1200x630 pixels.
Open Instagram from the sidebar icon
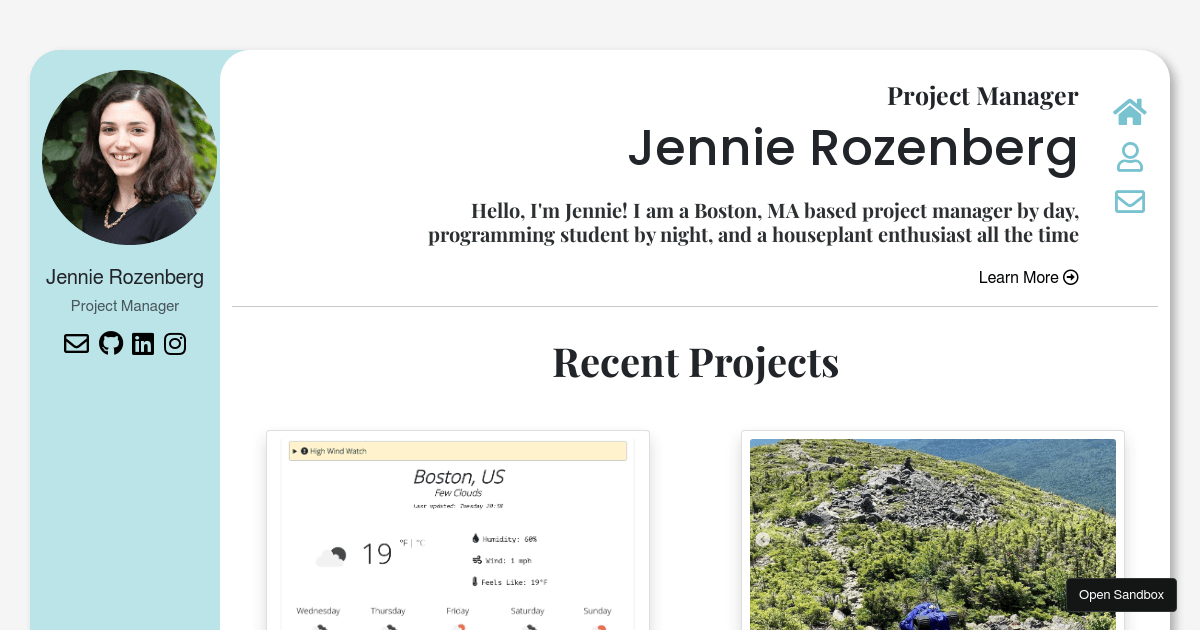(175, 343)
